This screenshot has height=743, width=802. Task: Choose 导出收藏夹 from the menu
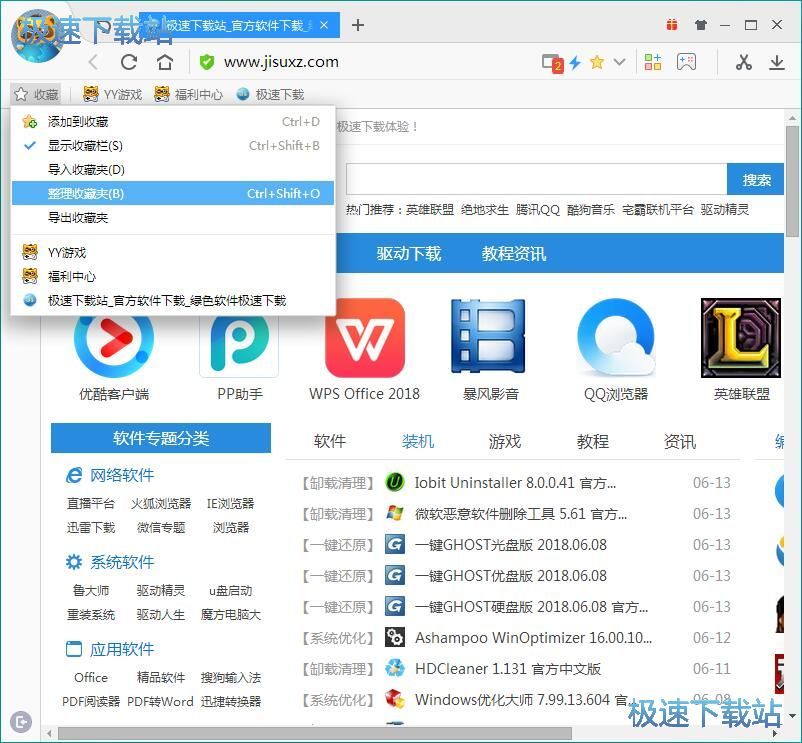[x=173, y=217]
